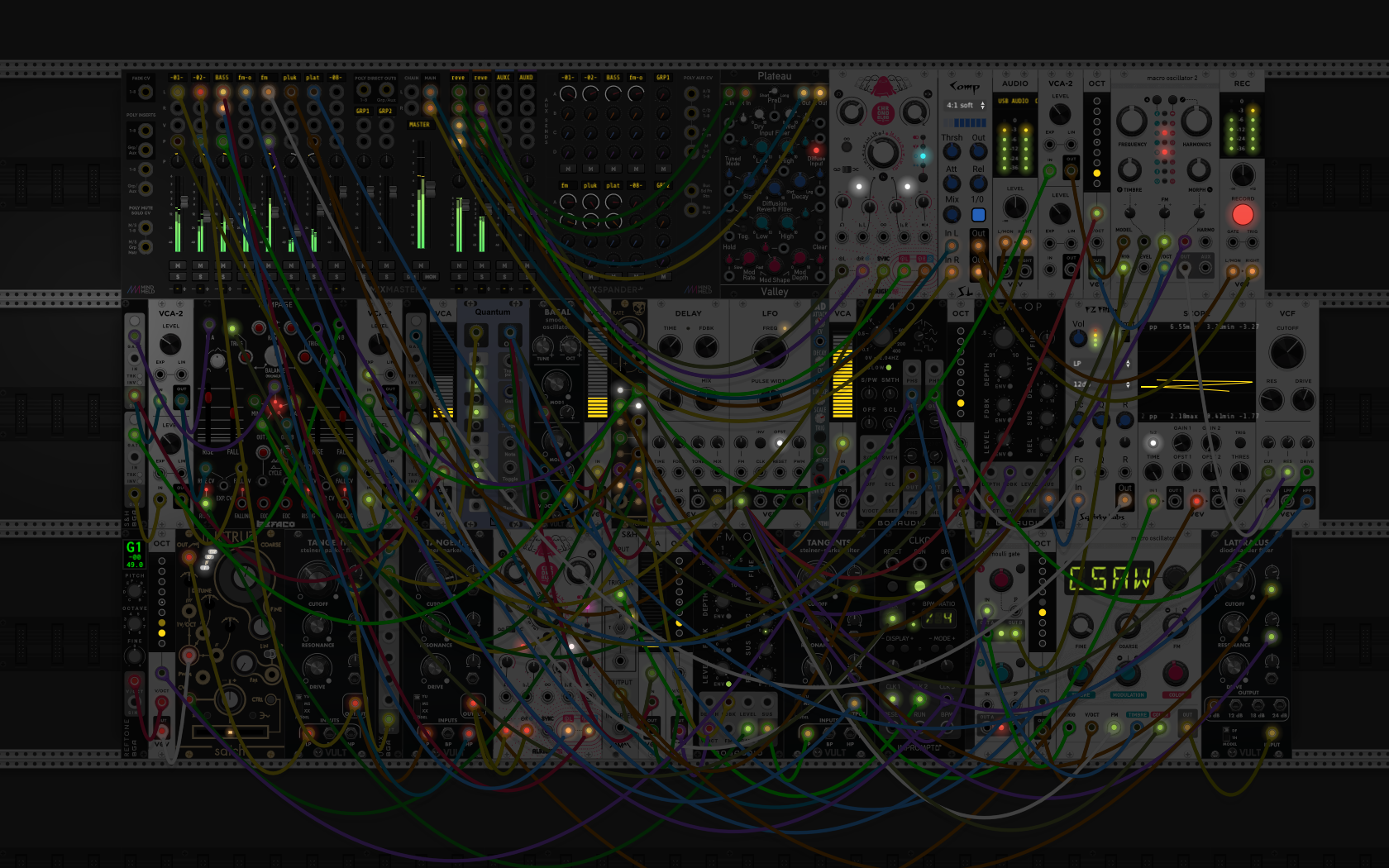Click the LEVEL knob on AUDIO module
This screenshot has width=1389, height=868.
(1015, 207)
